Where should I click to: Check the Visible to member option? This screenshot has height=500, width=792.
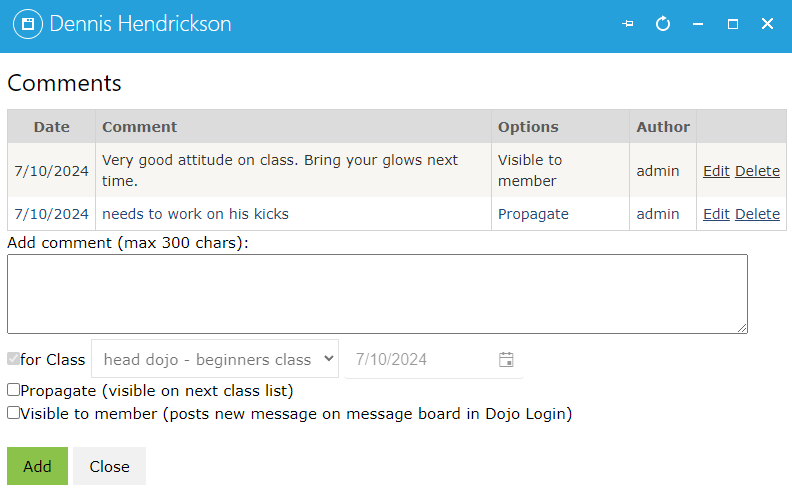click(14, 413)
